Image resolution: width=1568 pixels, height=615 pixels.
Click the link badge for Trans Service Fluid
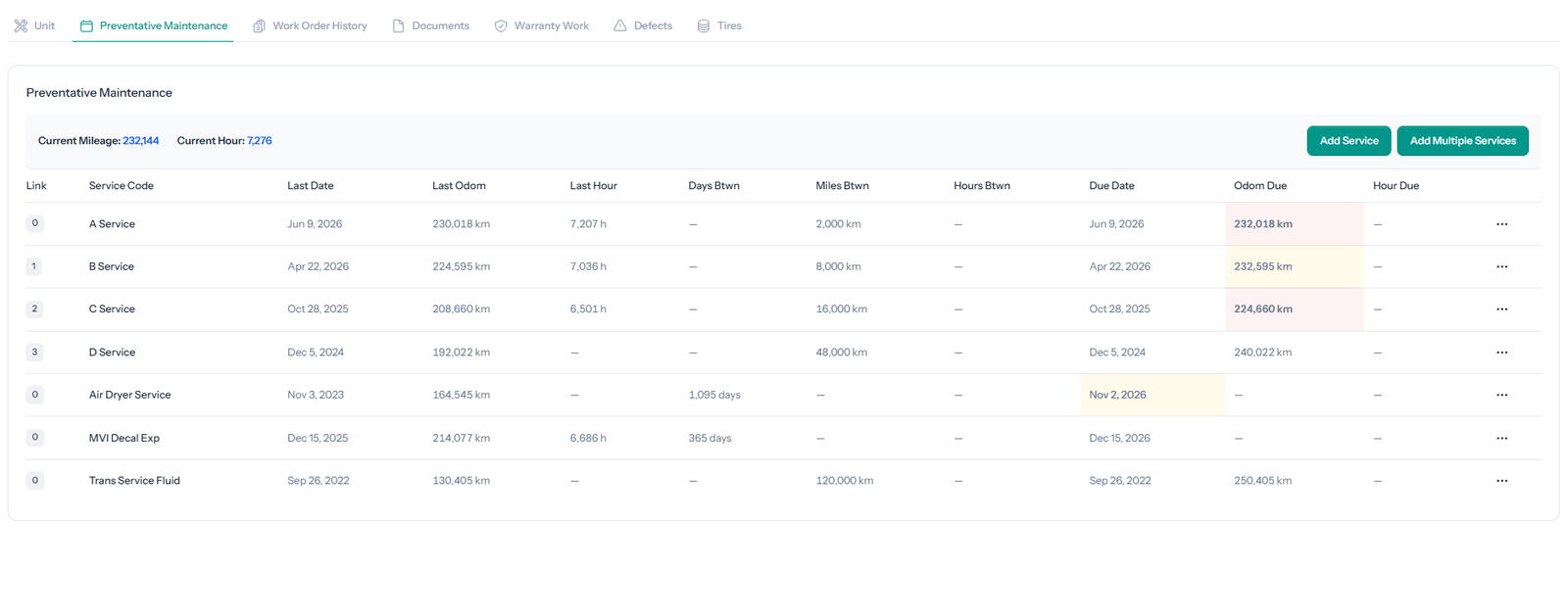tap(34, 480)
